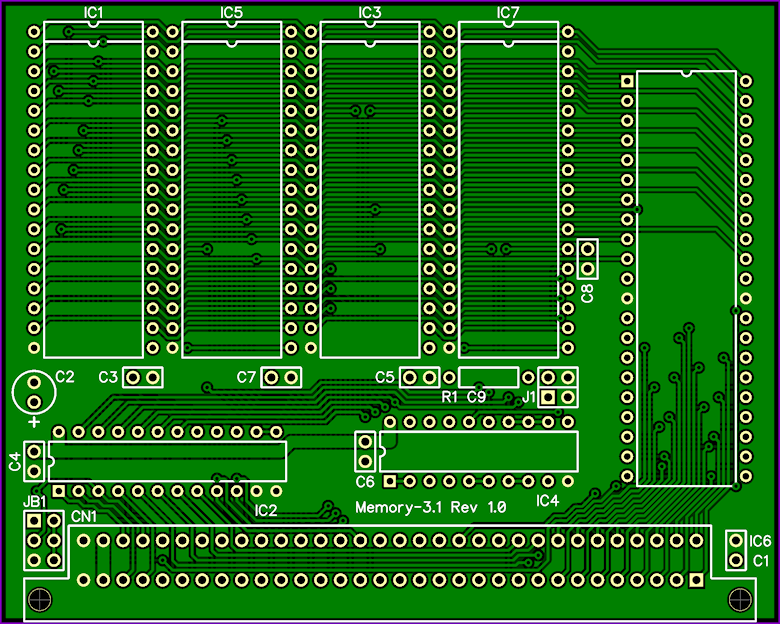
Task: Click the square pin-1 pad of IC4
Action: (390, 481)
